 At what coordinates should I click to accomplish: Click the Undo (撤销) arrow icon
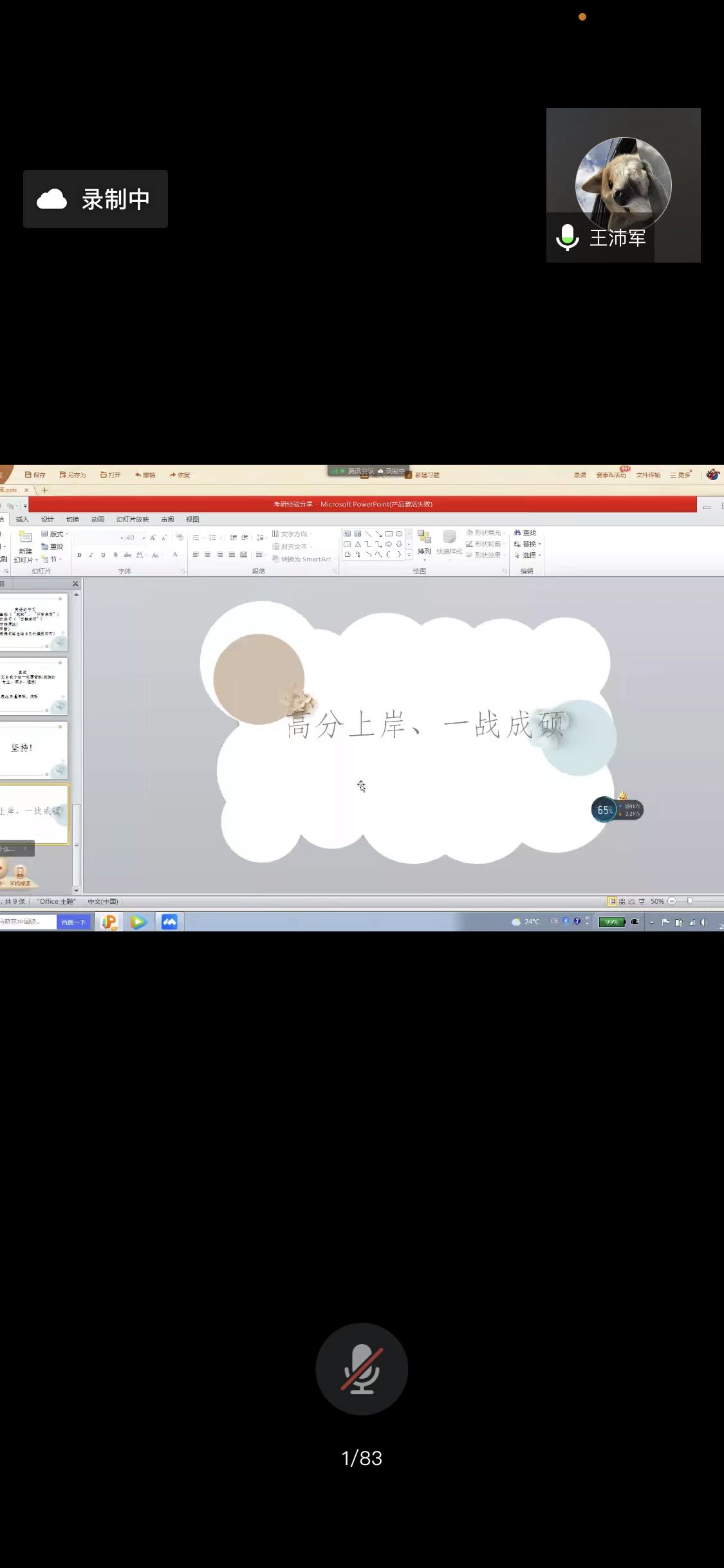click(x=145, y=474)
